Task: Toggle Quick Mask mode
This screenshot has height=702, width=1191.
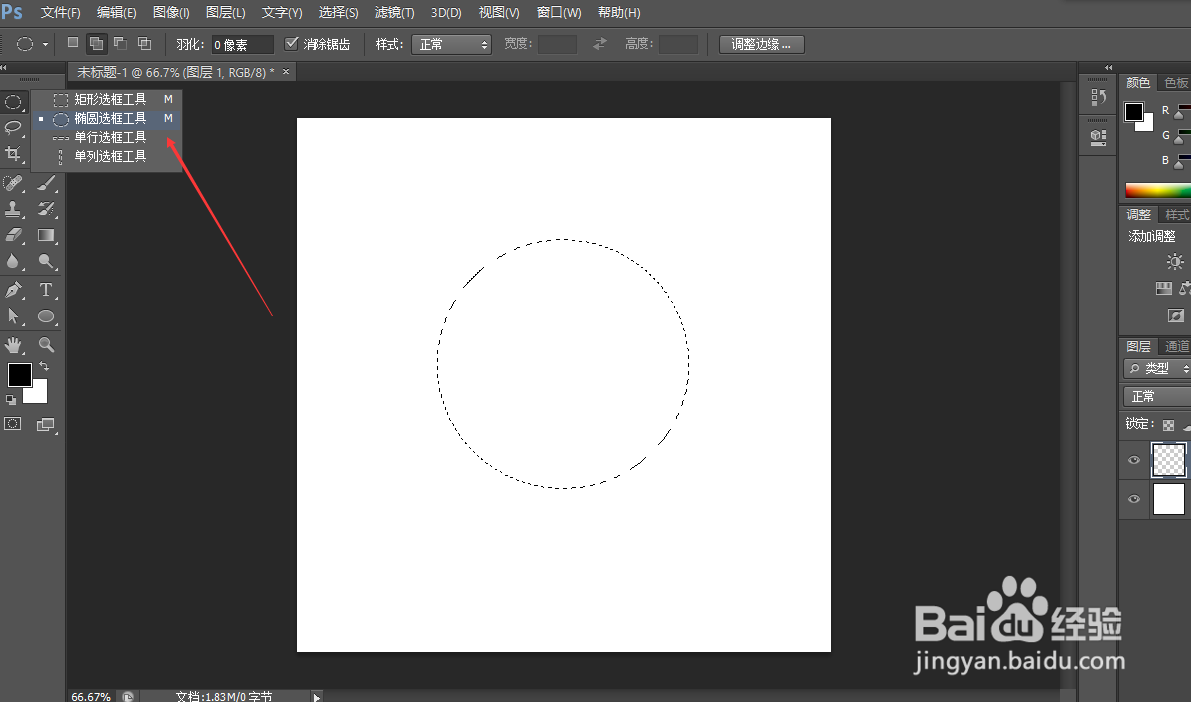Action: coord(13,424)
